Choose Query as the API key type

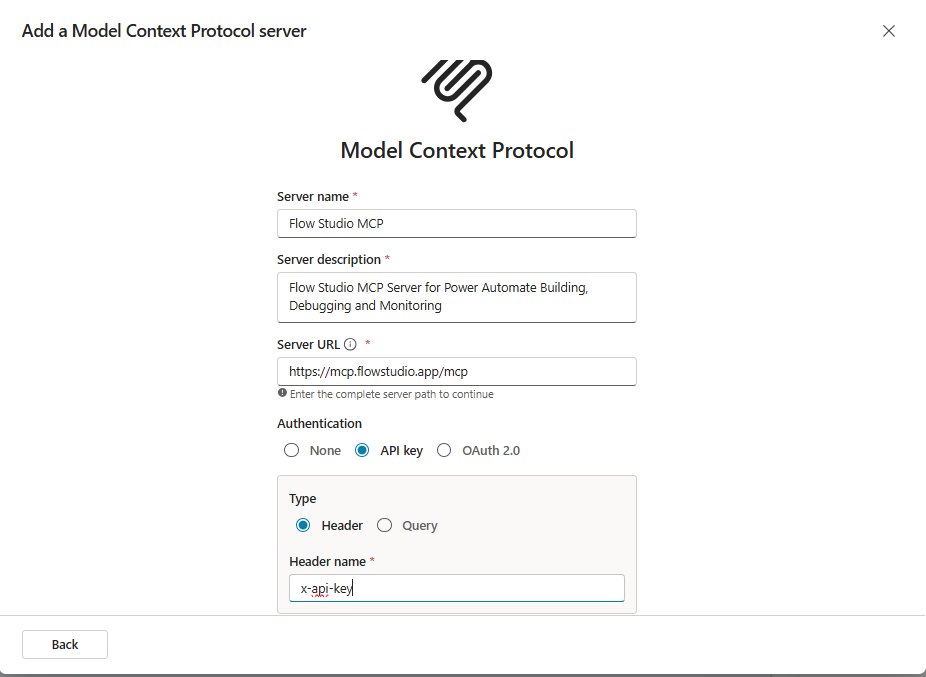point(384,525)
